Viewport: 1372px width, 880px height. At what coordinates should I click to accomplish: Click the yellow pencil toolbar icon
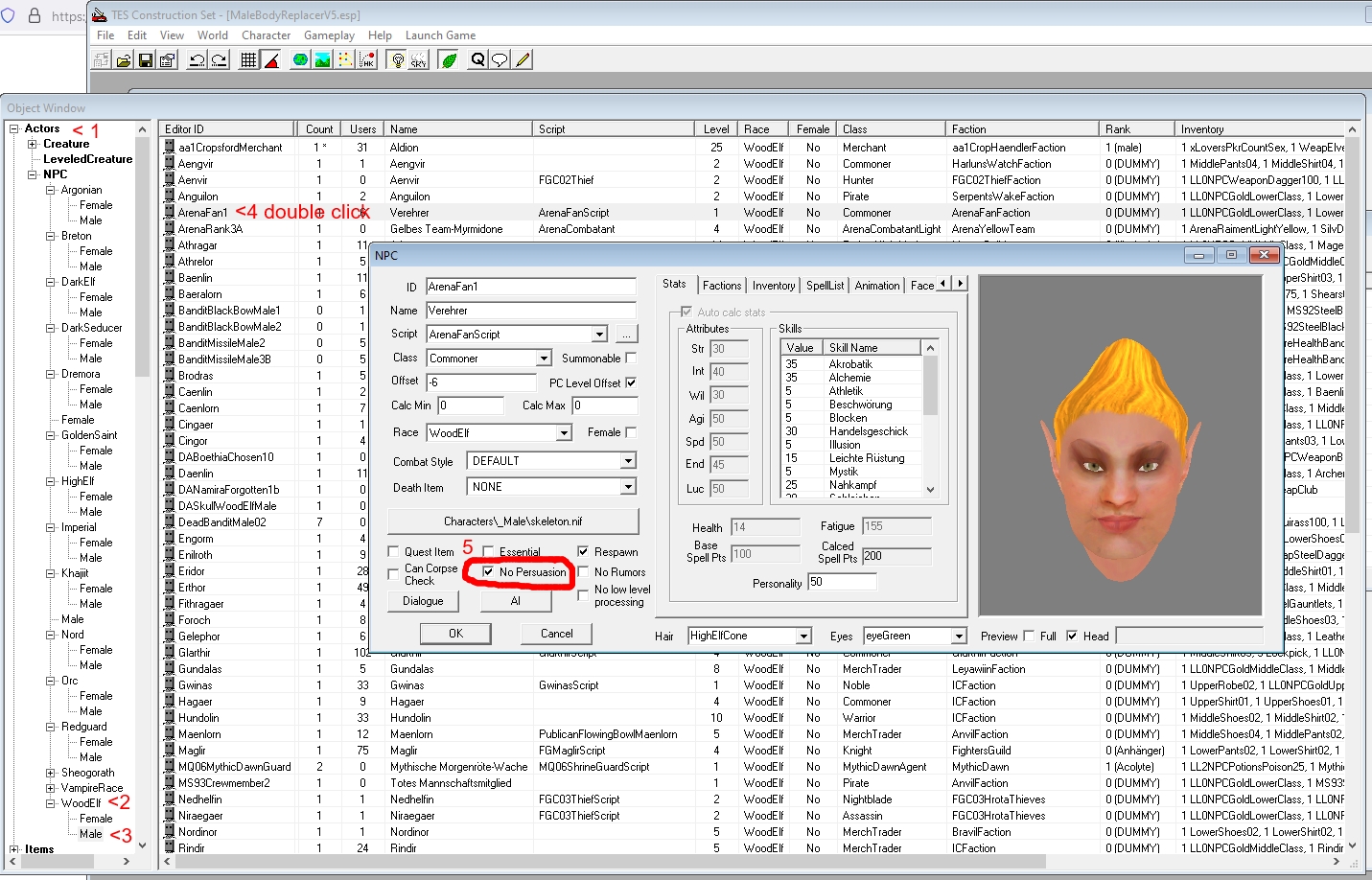coord(523,59)
